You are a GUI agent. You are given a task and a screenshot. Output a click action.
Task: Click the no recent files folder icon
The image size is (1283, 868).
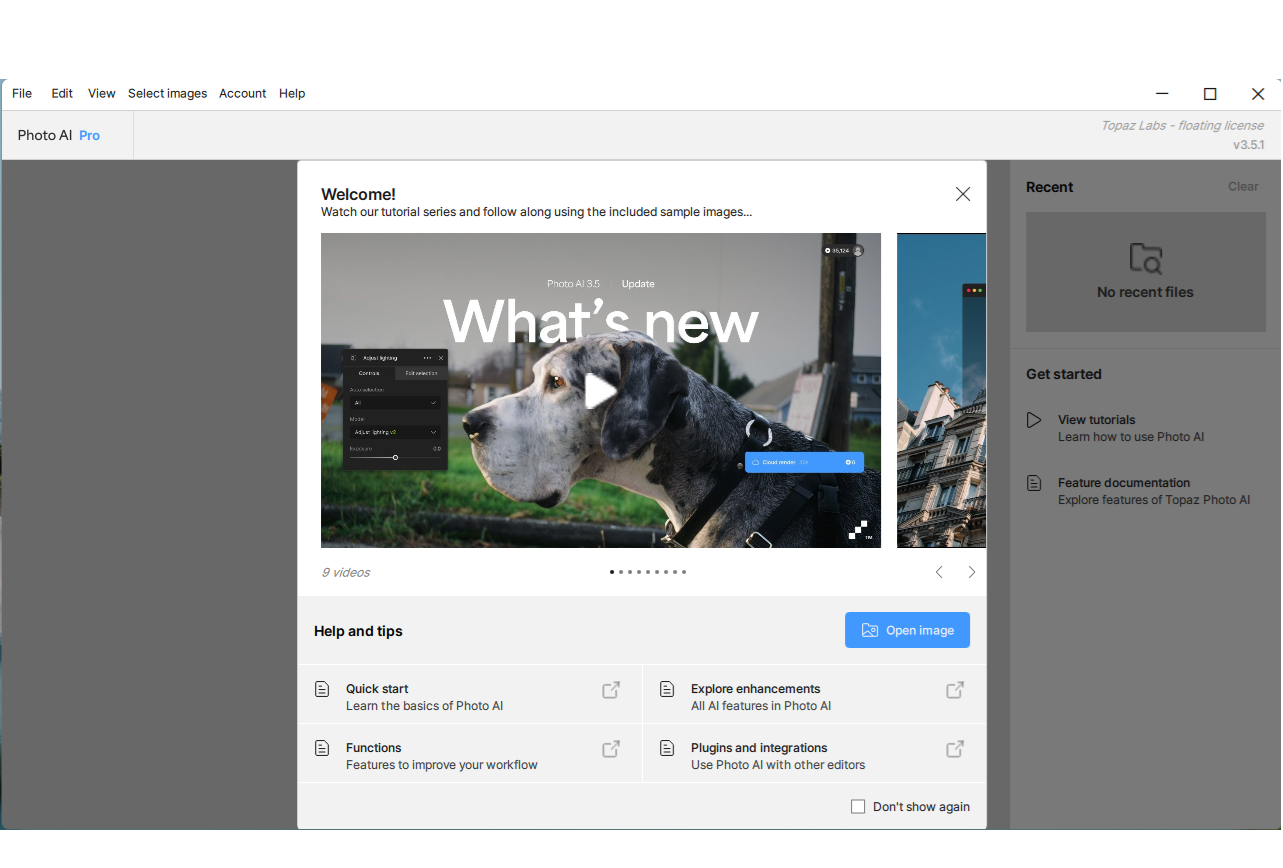(1145, 259)
